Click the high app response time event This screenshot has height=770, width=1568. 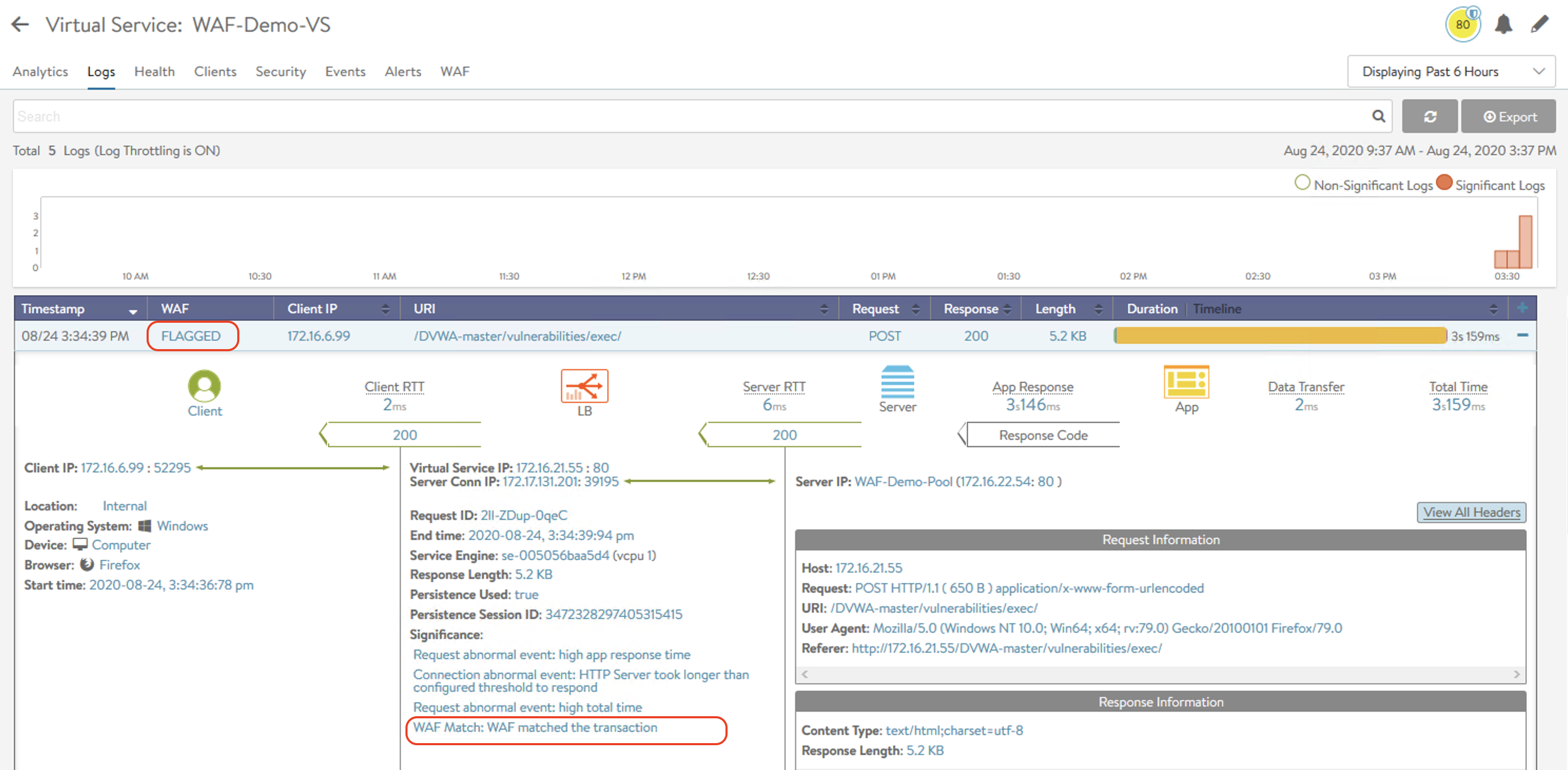coord(551,655)
